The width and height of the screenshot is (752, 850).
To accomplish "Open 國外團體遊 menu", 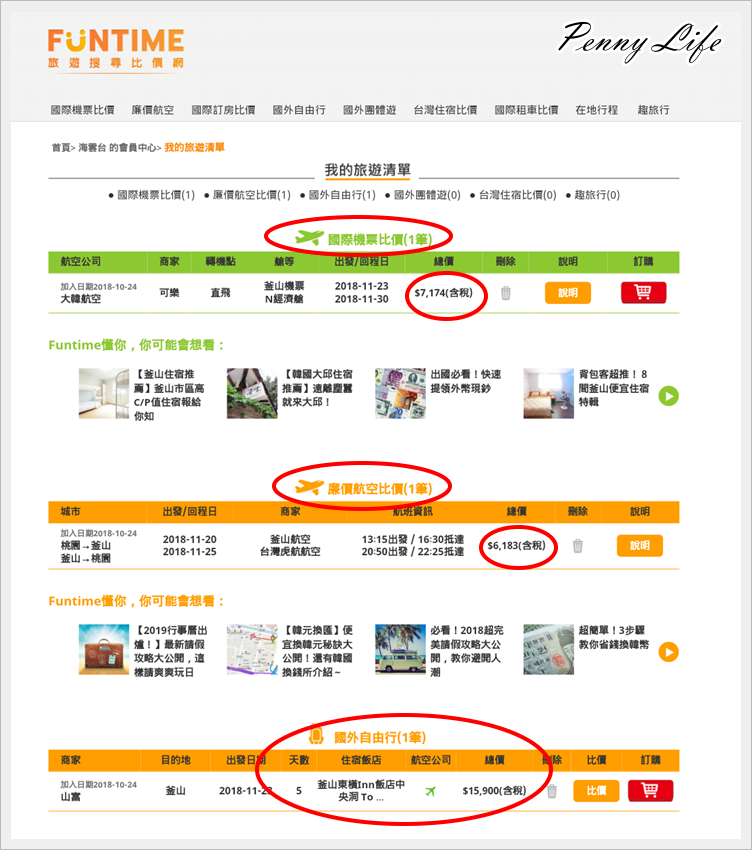I will click(x=370, y=110).
